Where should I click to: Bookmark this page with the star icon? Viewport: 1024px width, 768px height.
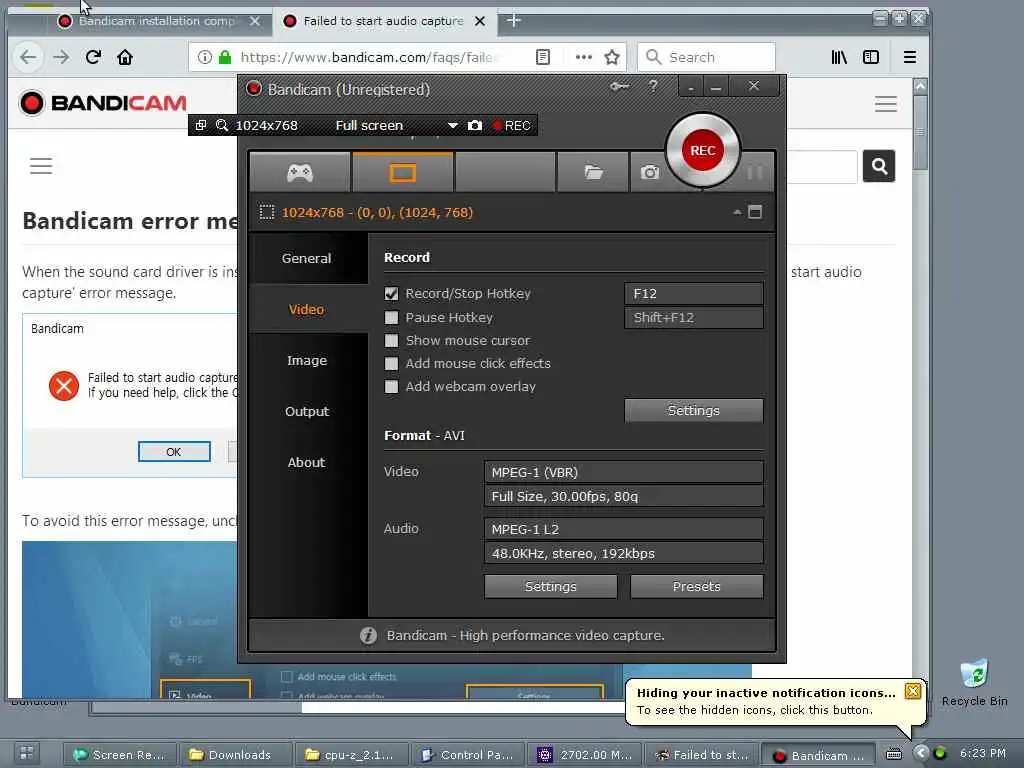612,57
